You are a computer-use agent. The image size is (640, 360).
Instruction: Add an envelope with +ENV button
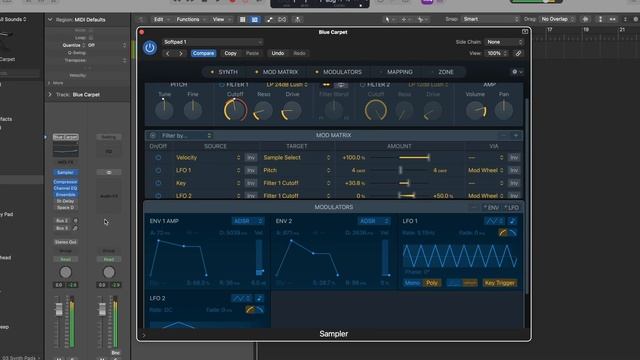point(491,208)
